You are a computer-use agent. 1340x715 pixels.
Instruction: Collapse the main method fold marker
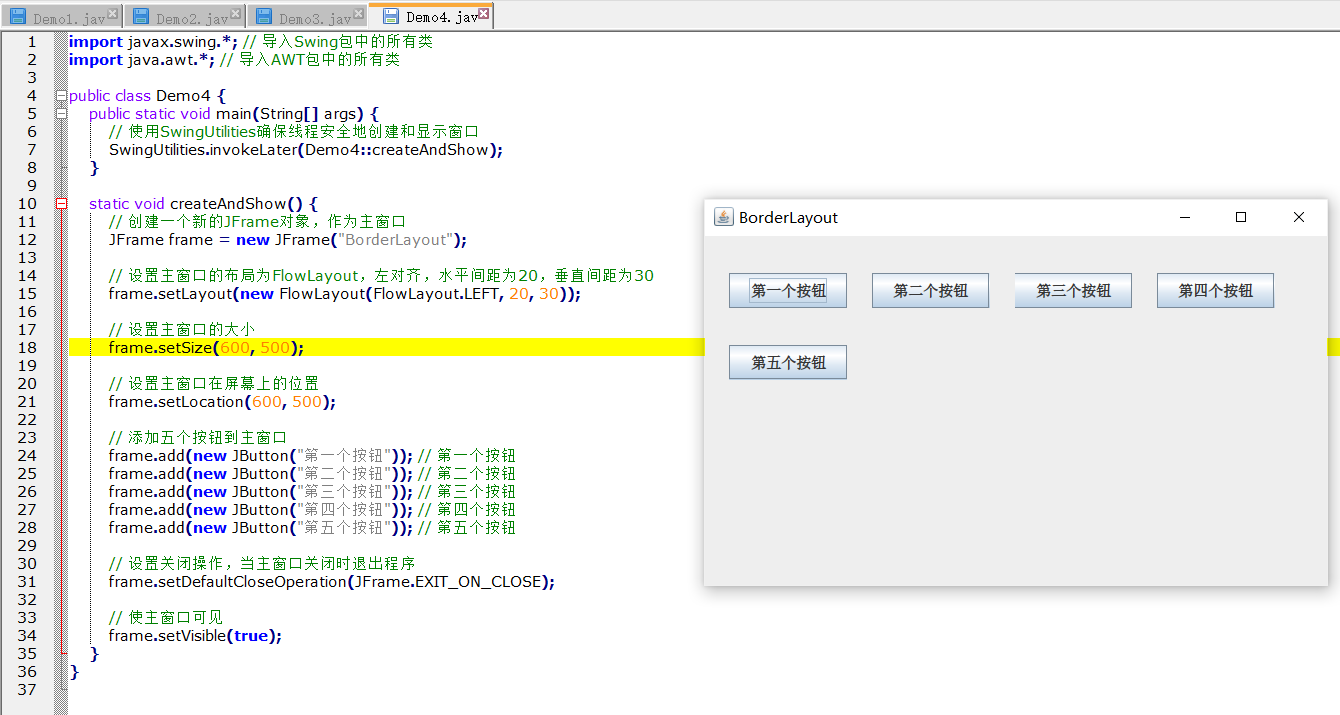click(61, 114)
